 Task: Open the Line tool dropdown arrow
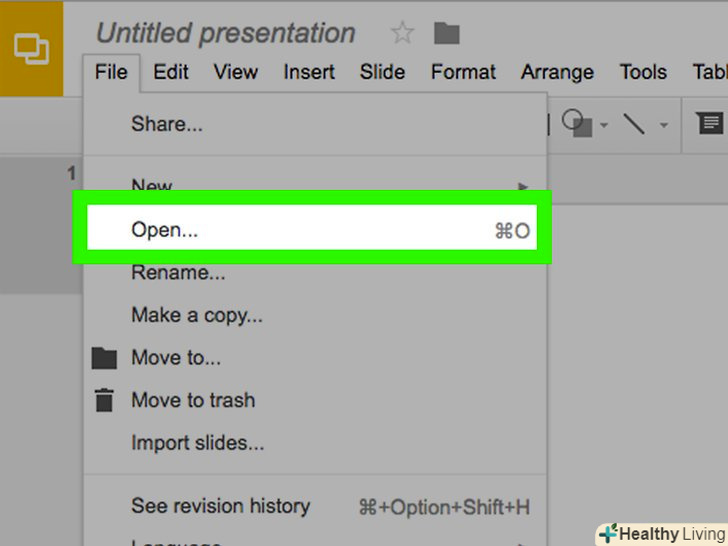[x=663, y=126]
